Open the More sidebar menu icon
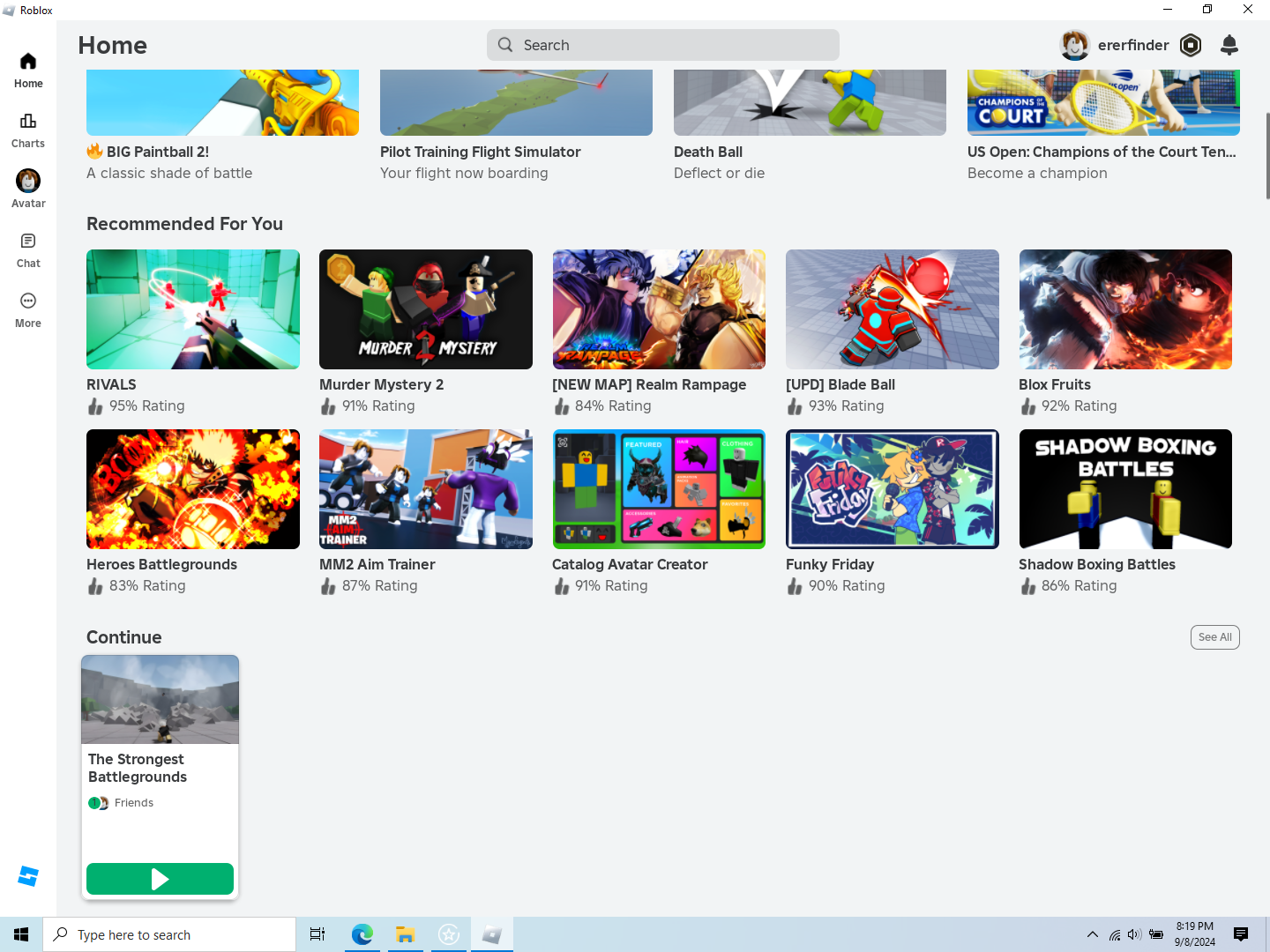1270x952 pixels. pyautogui.click(x=28, y=301)
